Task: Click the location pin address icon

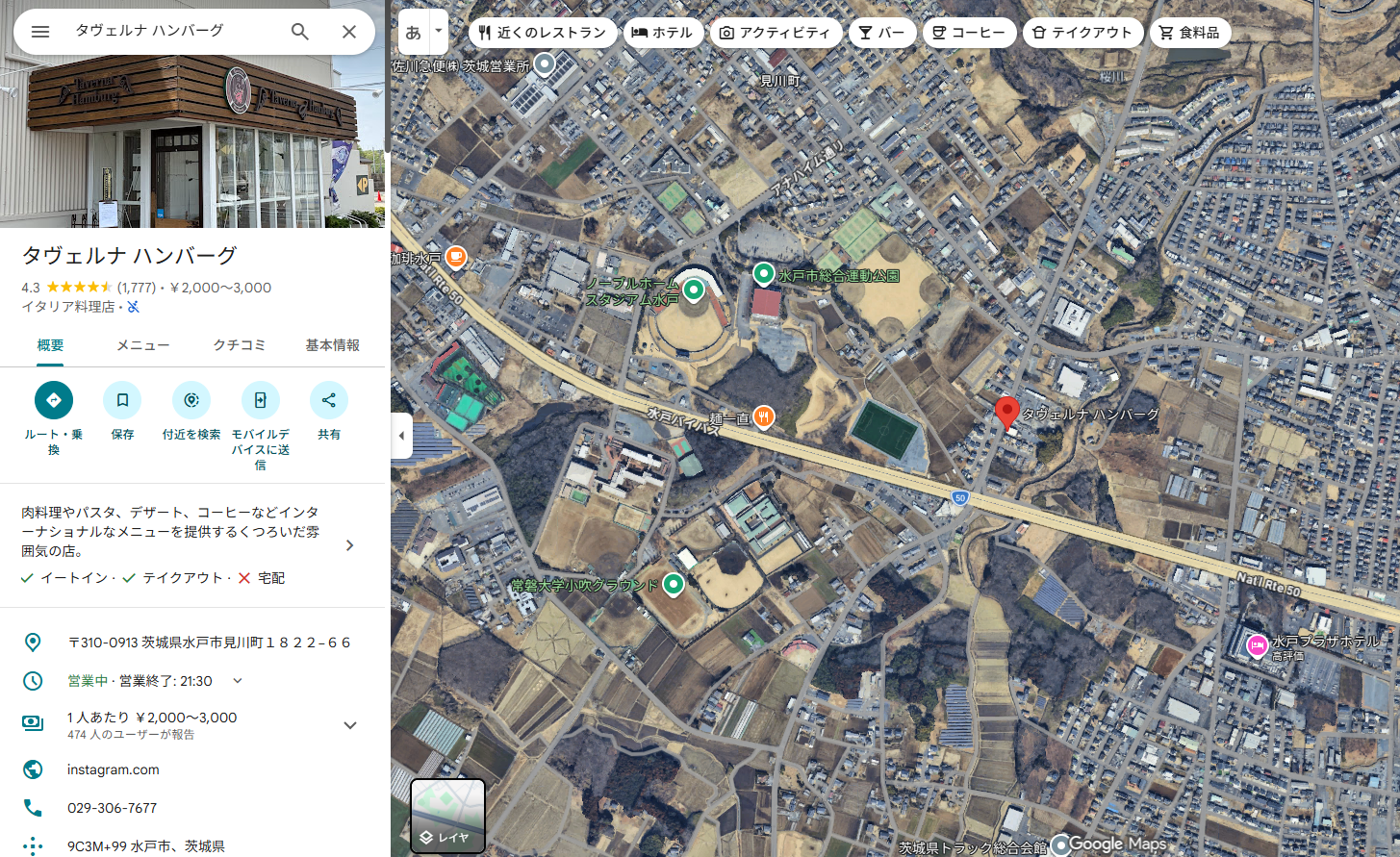Action: tap(33, 643)
